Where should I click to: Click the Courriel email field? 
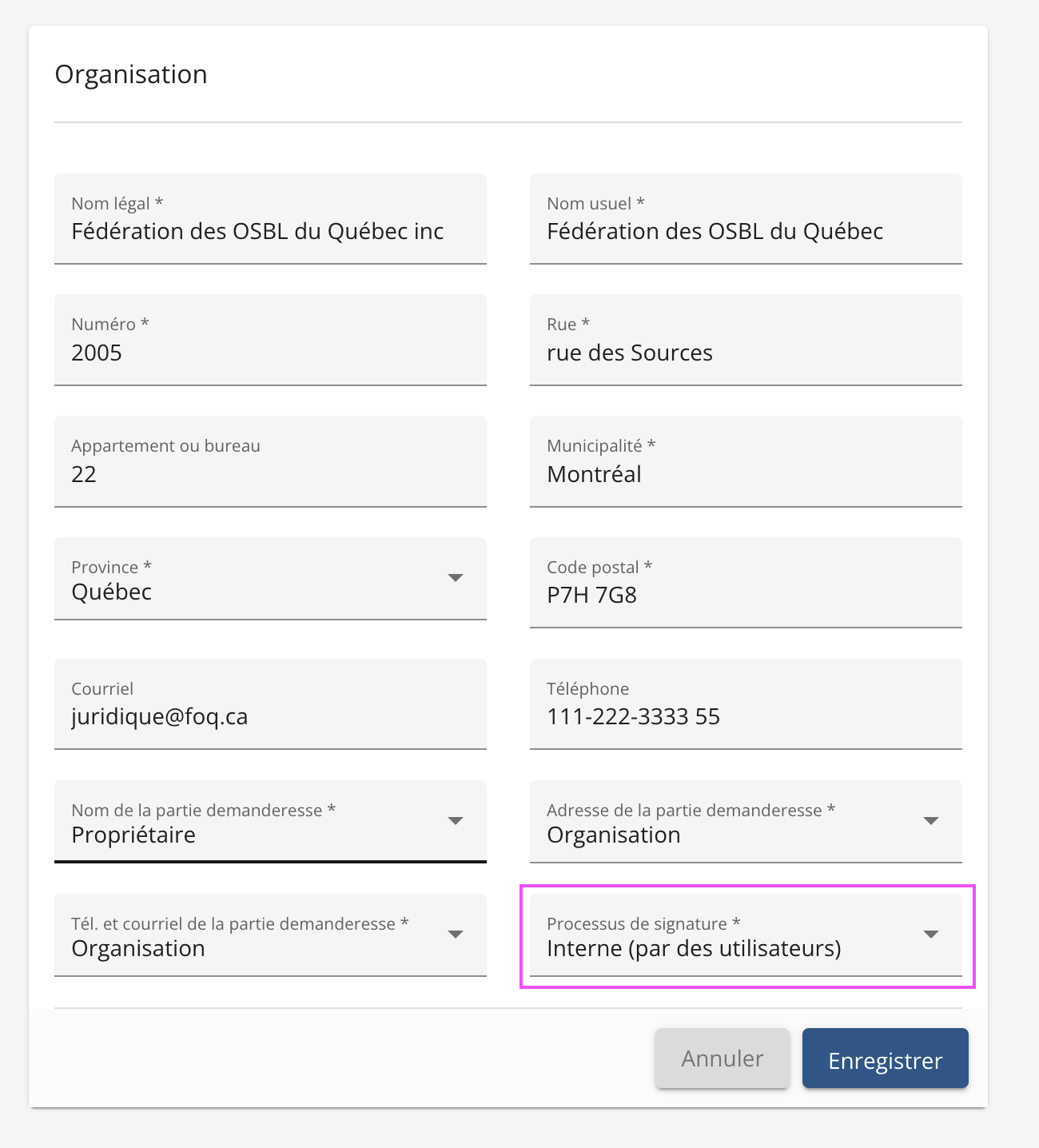tap(270, 717)
